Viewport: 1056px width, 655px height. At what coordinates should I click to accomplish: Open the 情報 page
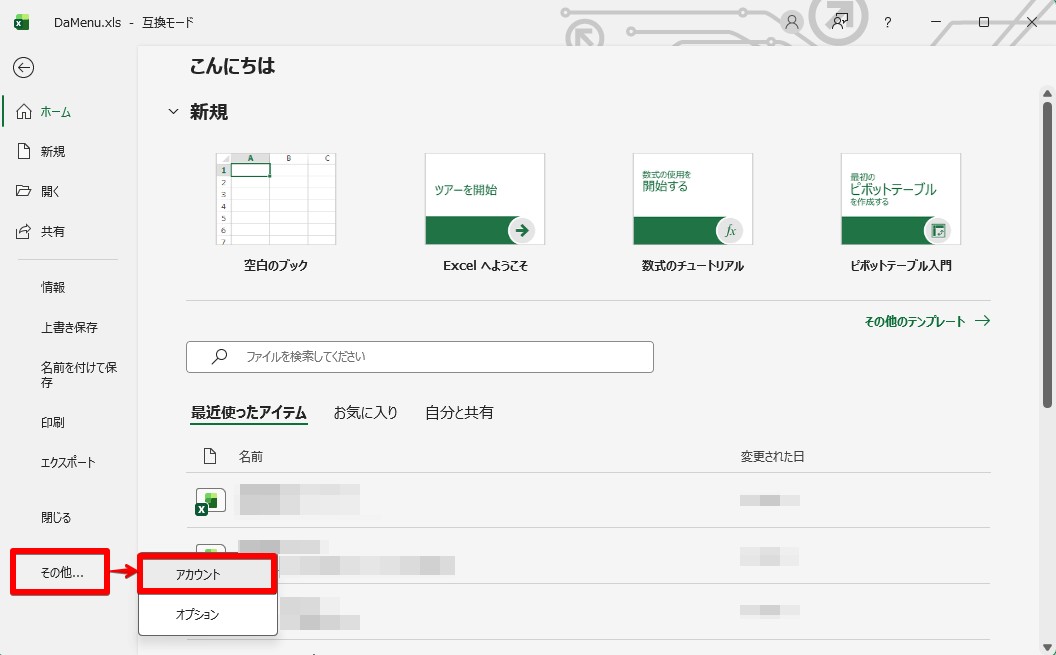click(x=53, y=287)
